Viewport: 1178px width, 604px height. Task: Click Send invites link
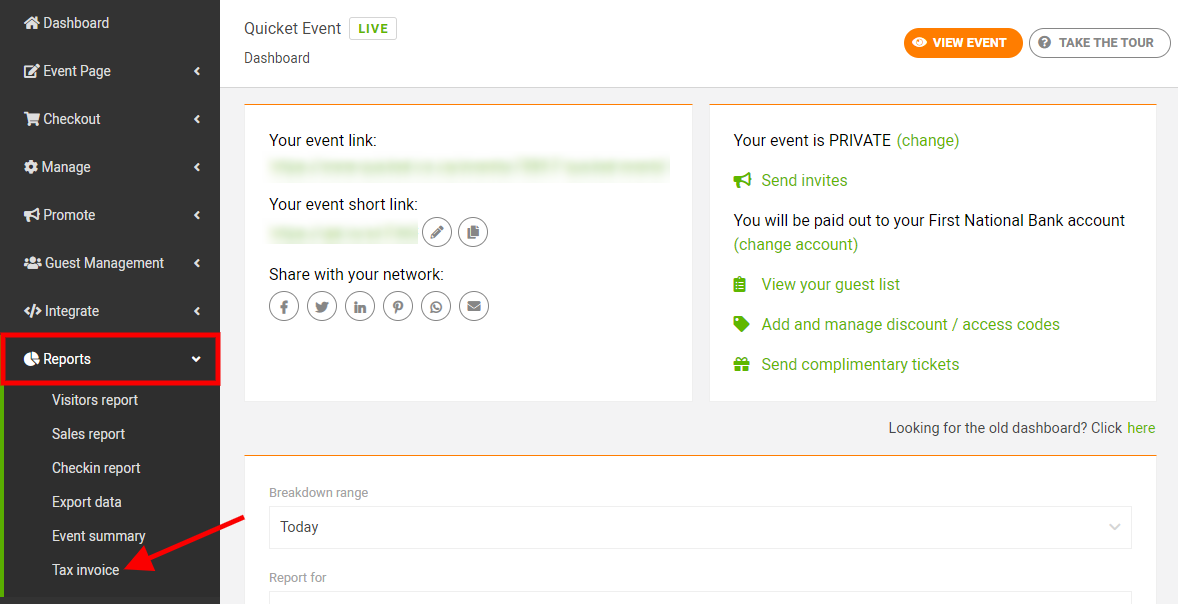804,180
